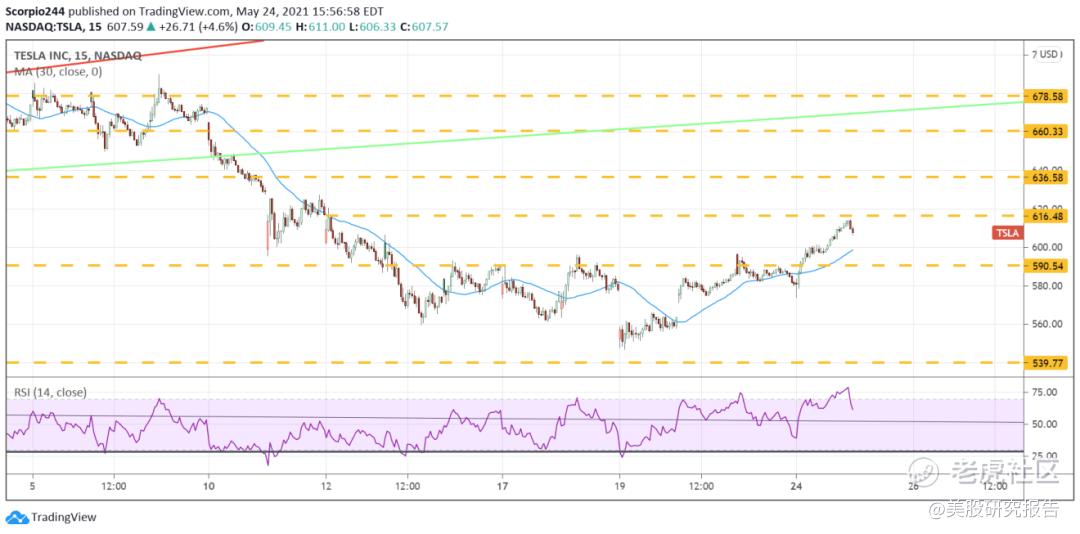Select the 636.58 price level label
This screenshot has width=1080, height=534.
click(1048, 177)
